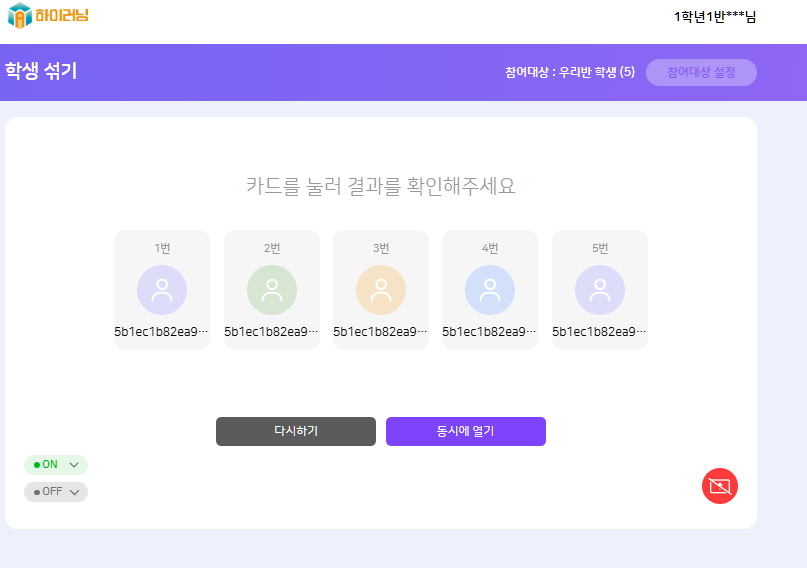Screen dimensions: 807x568
Task: Open the 1학년1반***님 user menu
Action: pos(715,16)
